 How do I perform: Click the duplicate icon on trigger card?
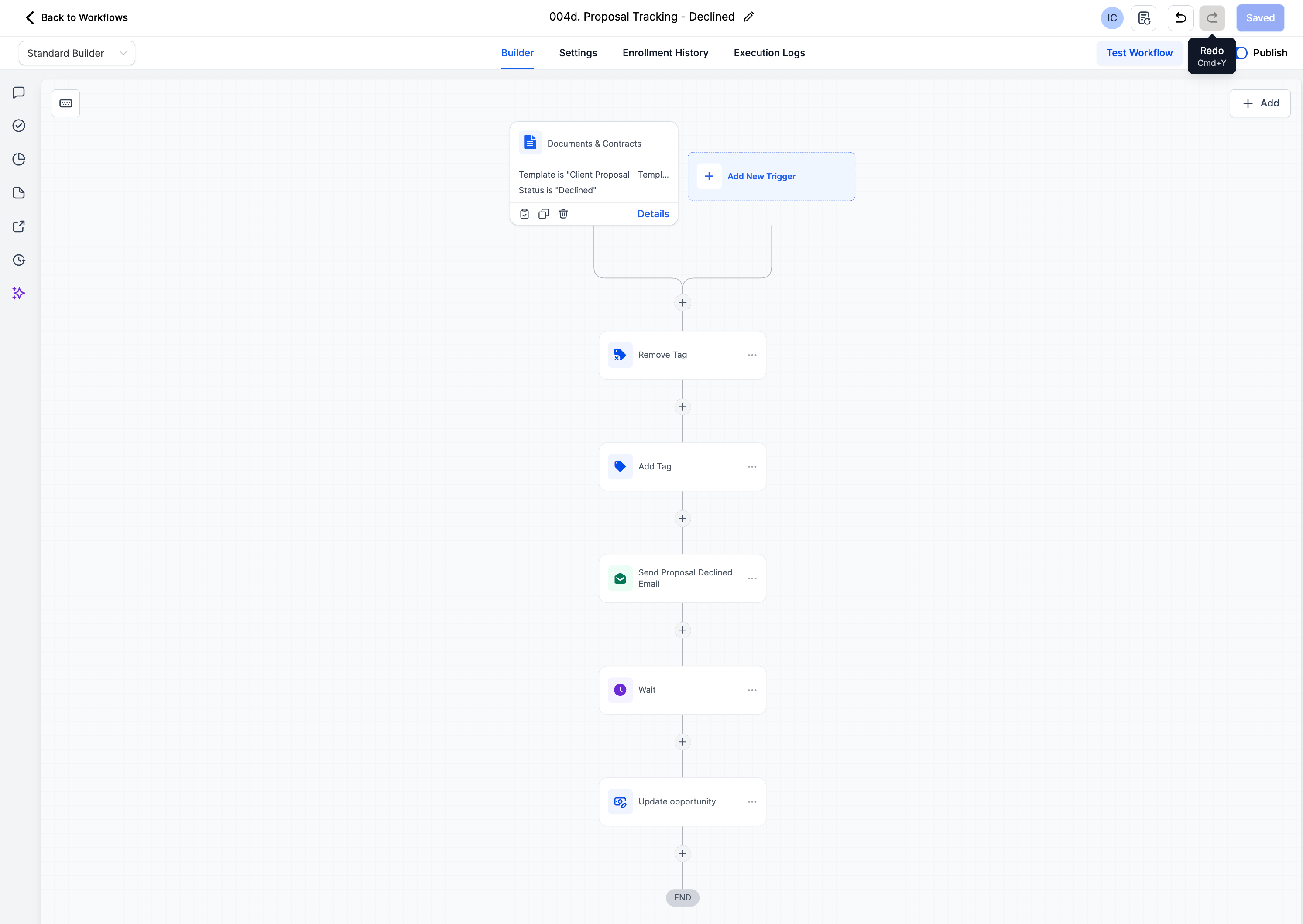pos(544,214)
